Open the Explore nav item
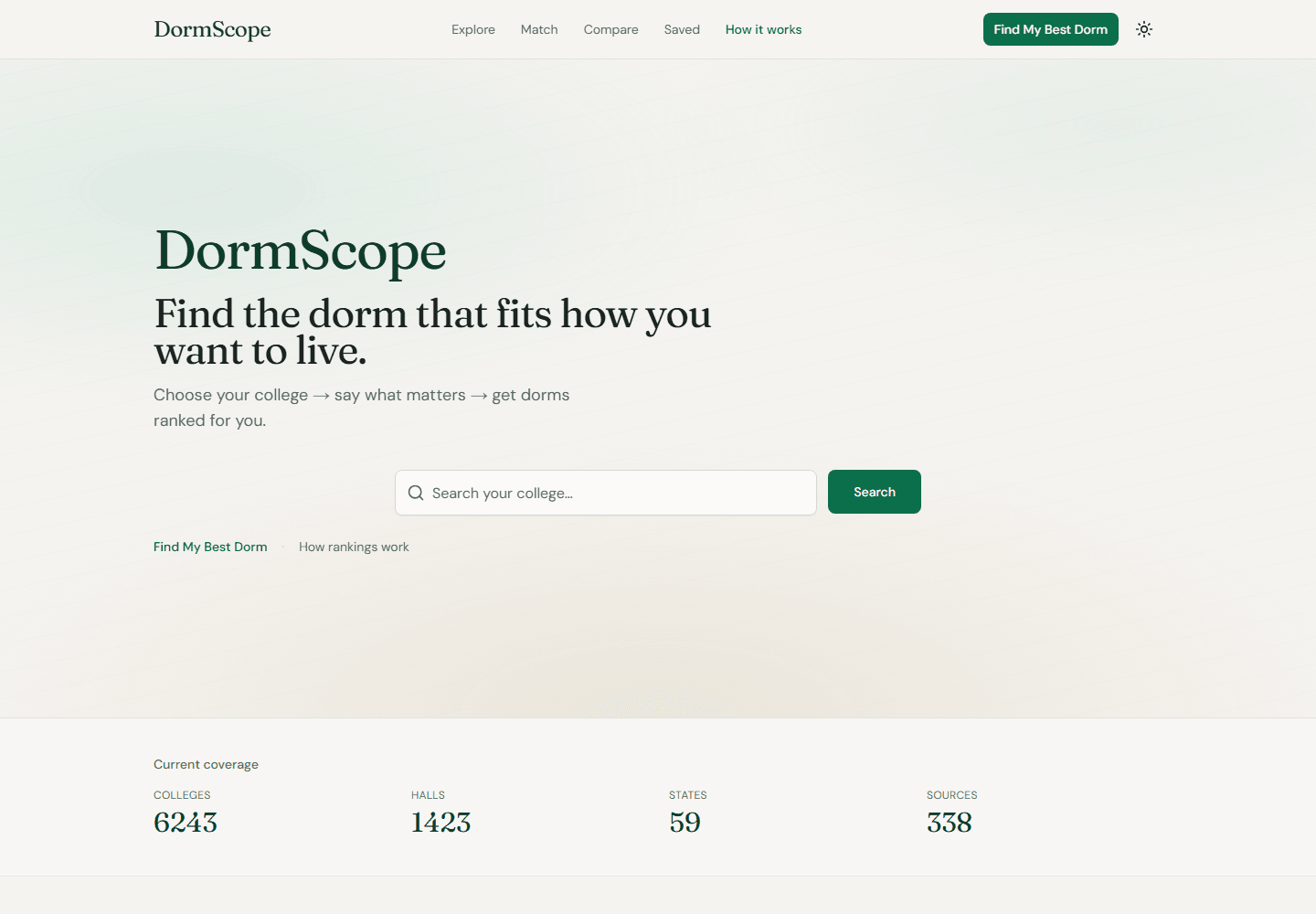1316x914 pixels. pyautogui.click(x=473, y=29)
